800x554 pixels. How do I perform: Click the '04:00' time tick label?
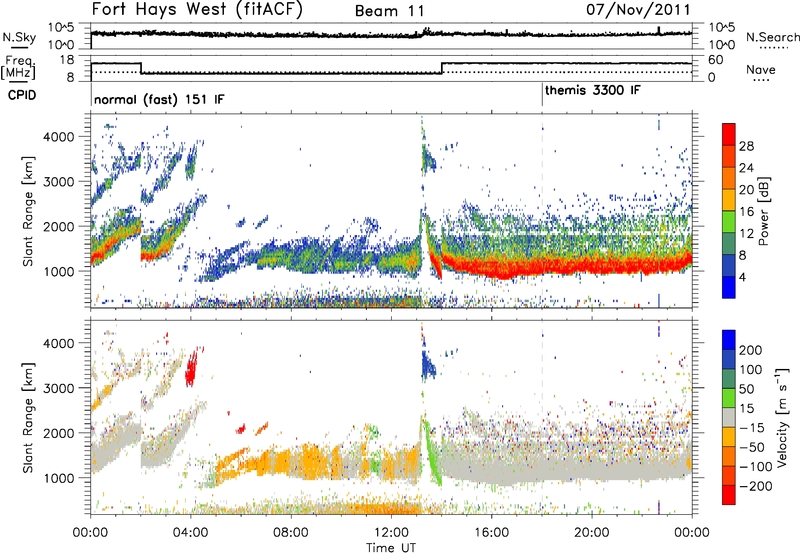coord(191,533)
